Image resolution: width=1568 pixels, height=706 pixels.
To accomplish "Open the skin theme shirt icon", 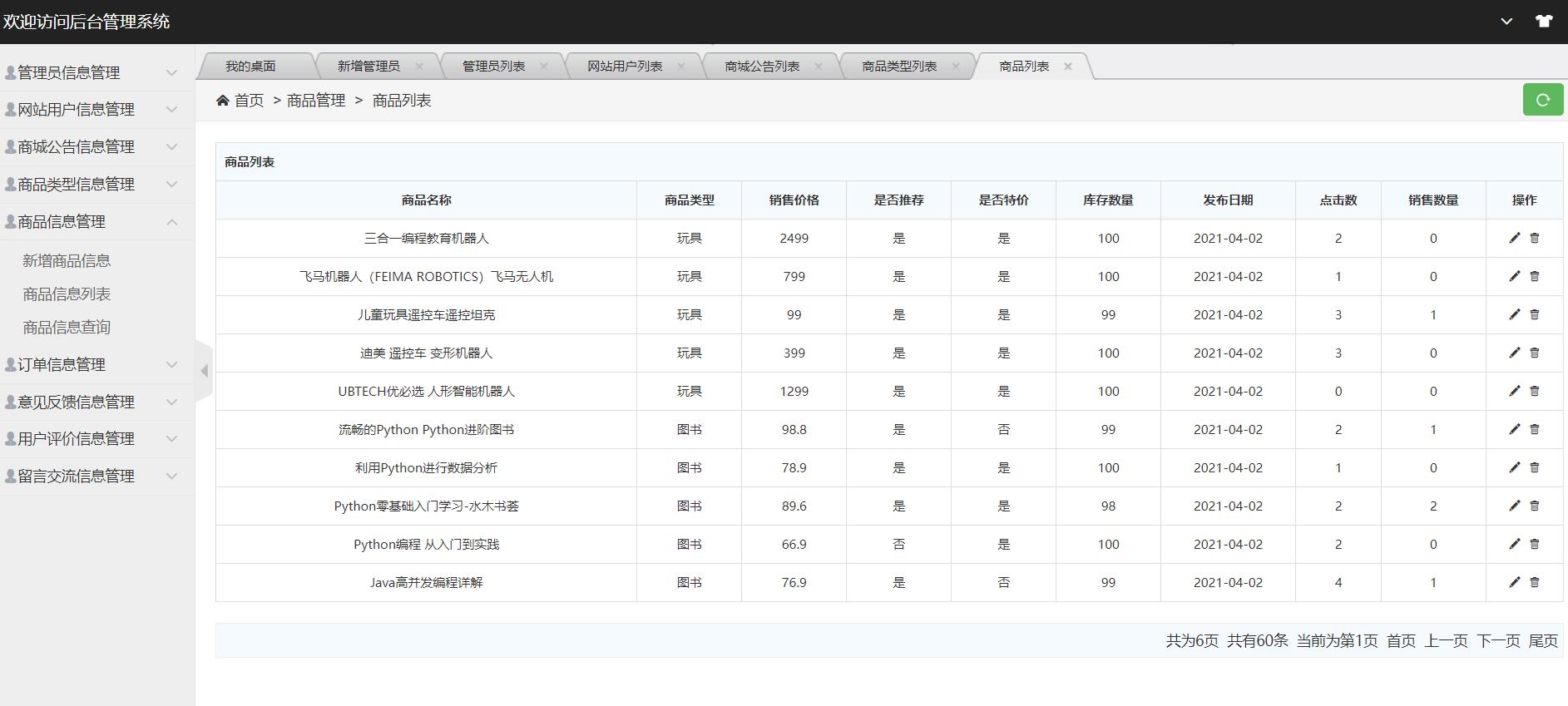I will (1544, 22).
